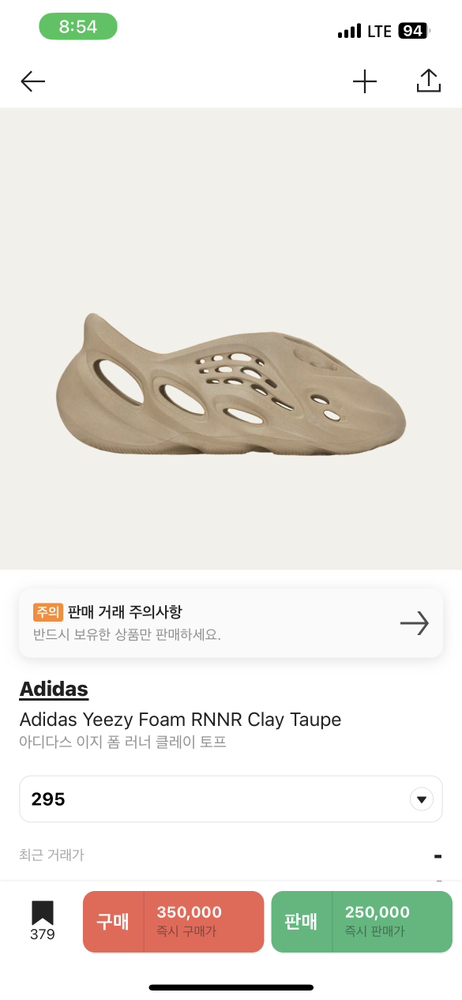Tap the Yeezy Foam RNNR product image
462x1000 pixels.
tap(231, 385)
